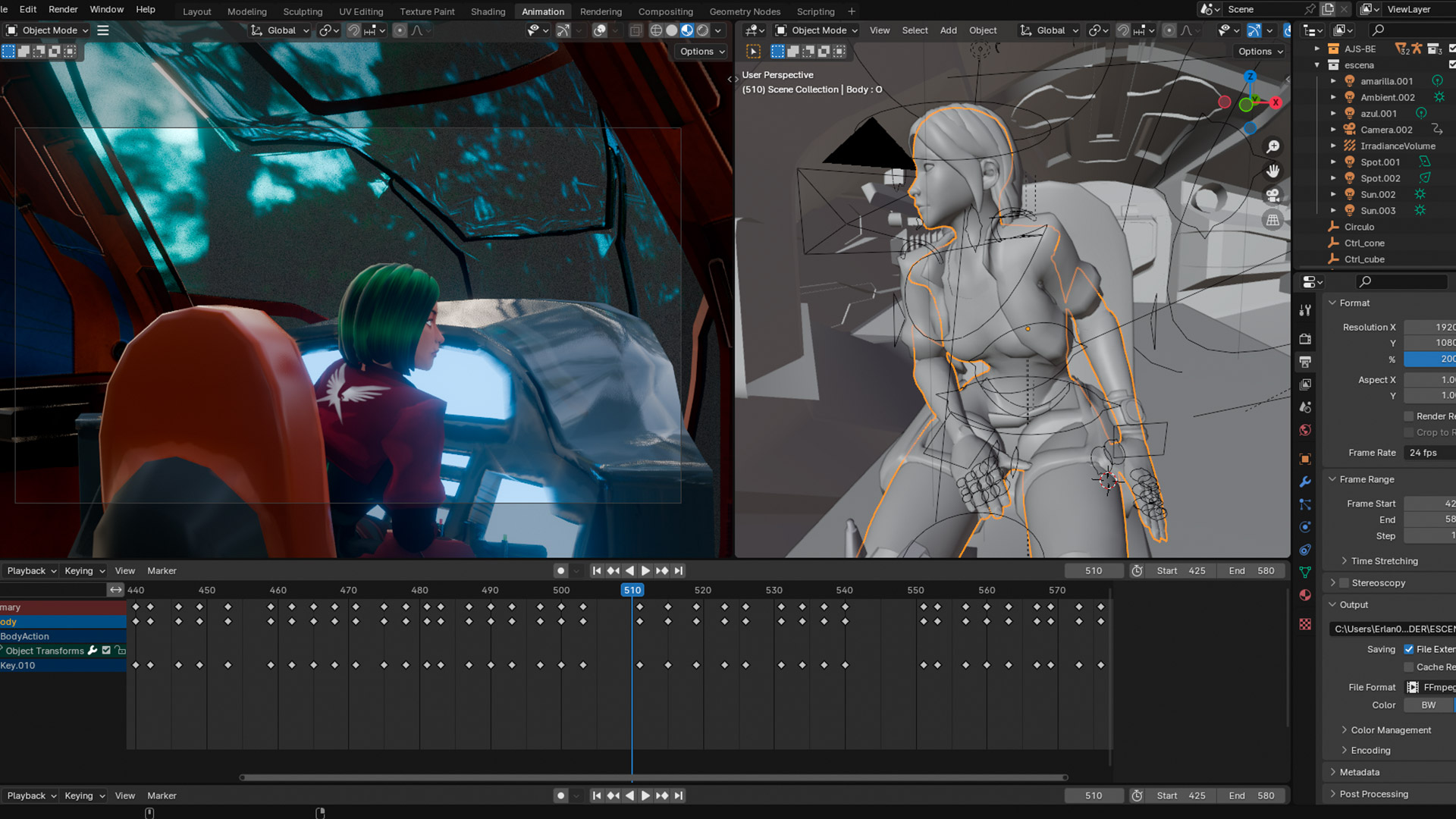Switch perspective/orthographic grid icon in right viewport

pyautogui.click(x=1273, y=221)
